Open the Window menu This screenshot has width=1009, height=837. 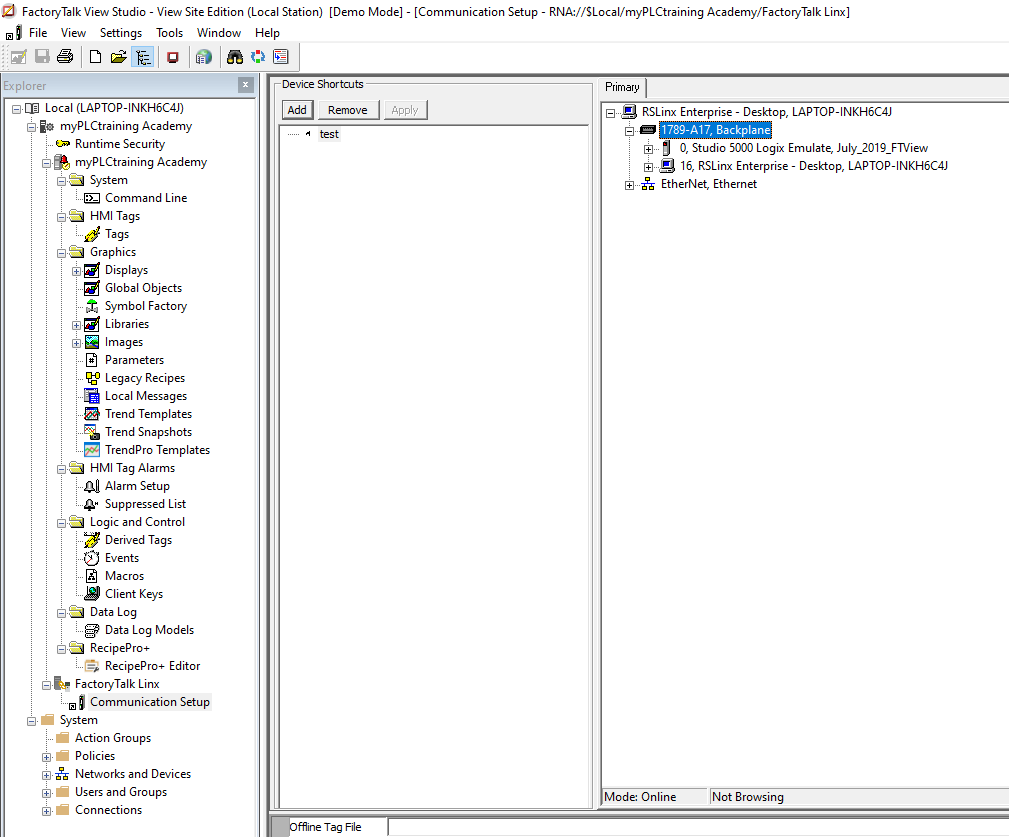click(219, 33)
